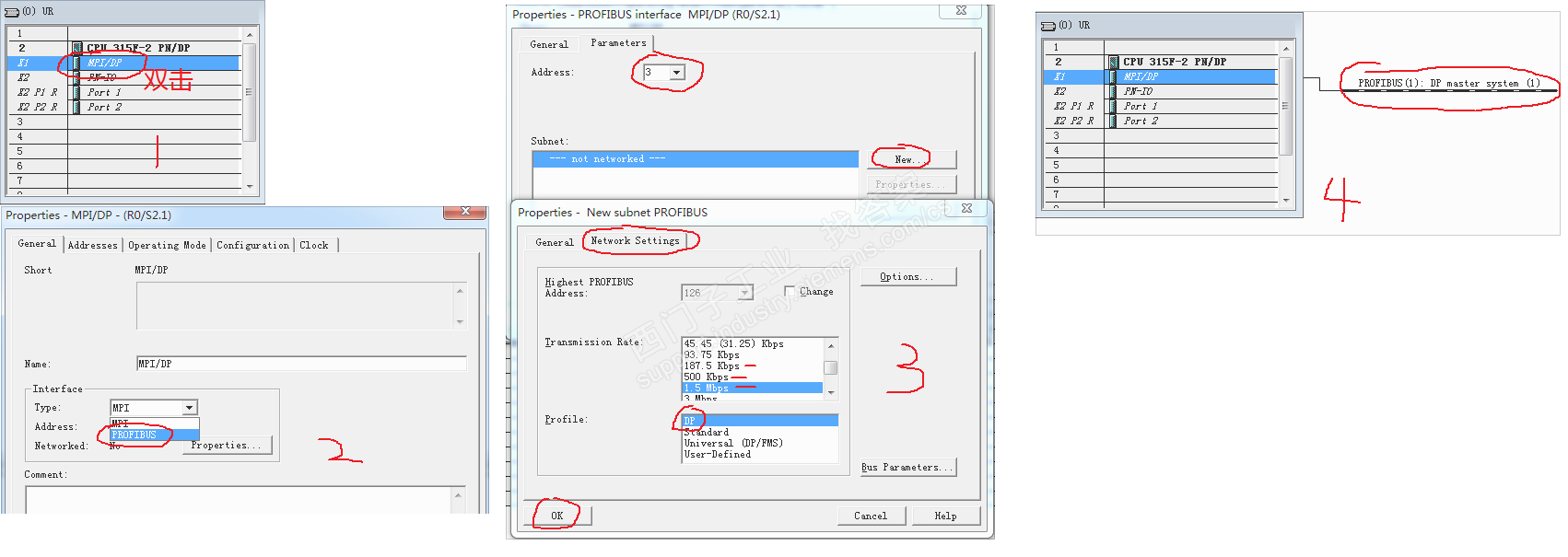Click the Port 1 icon in the right rack
This screenshot has width=1568, height=557.
click(x=1114, y=106)
